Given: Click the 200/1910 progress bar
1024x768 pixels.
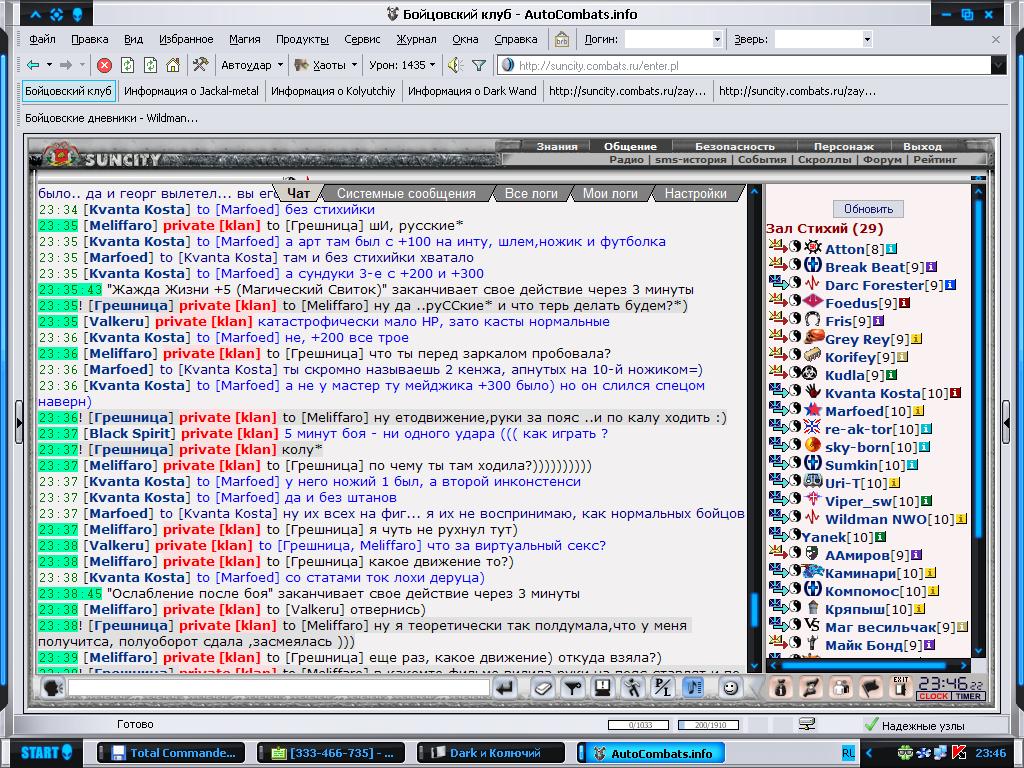Looking at the screenshot, I should click(709, 725).
